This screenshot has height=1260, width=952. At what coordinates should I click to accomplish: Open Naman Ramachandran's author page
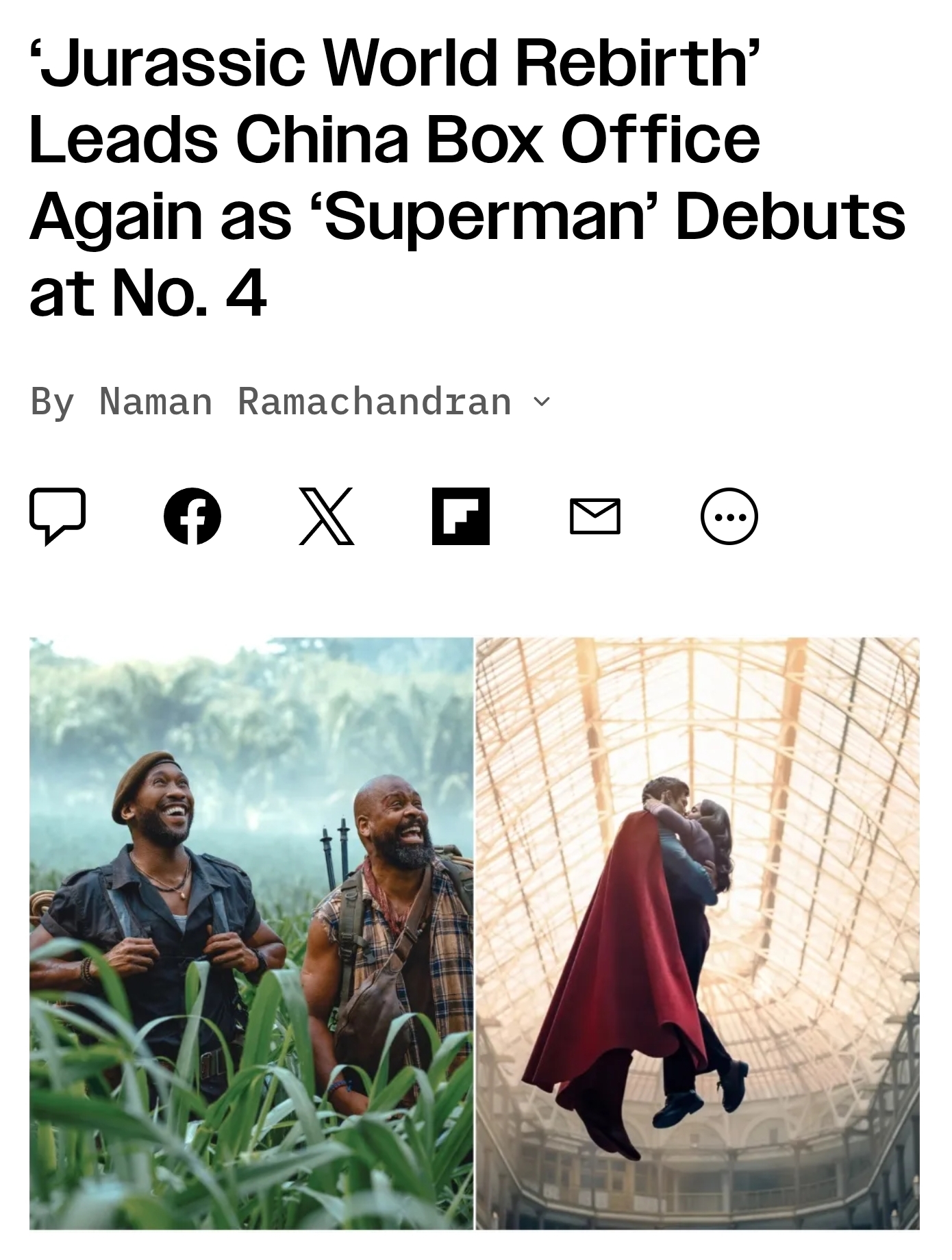305,401
